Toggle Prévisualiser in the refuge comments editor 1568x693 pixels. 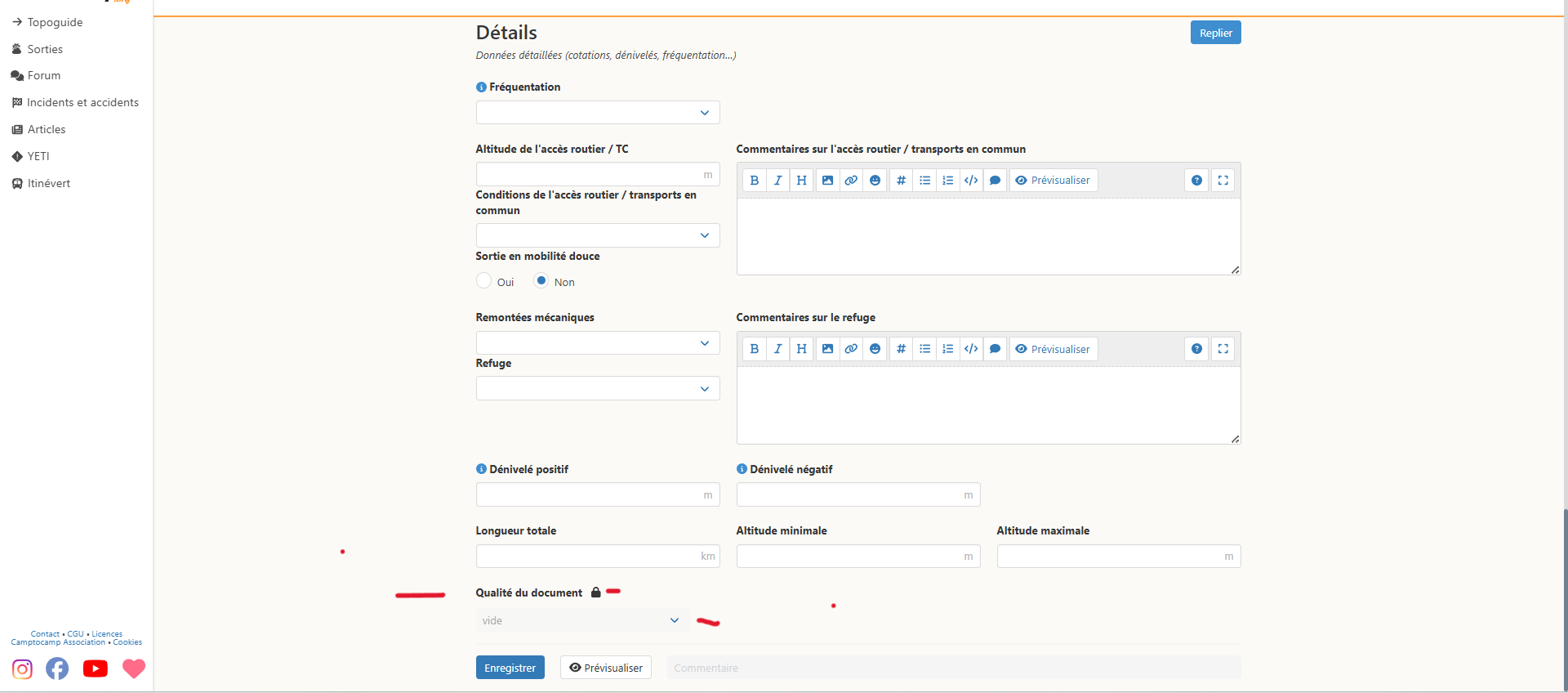[x=1053, y=349]
